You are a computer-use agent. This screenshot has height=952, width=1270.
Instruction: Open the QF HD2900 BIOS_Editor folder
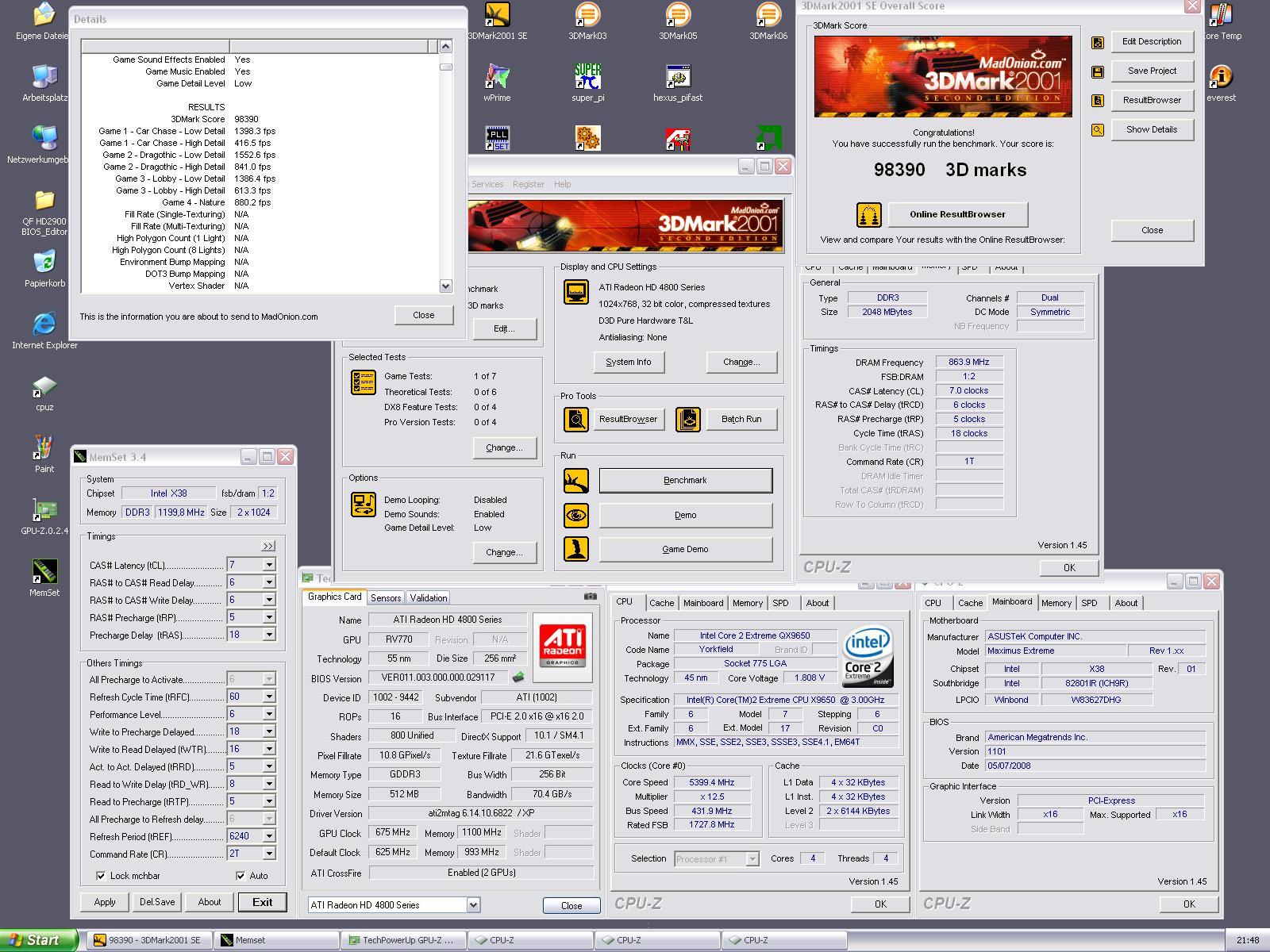[x=44, y=212]
